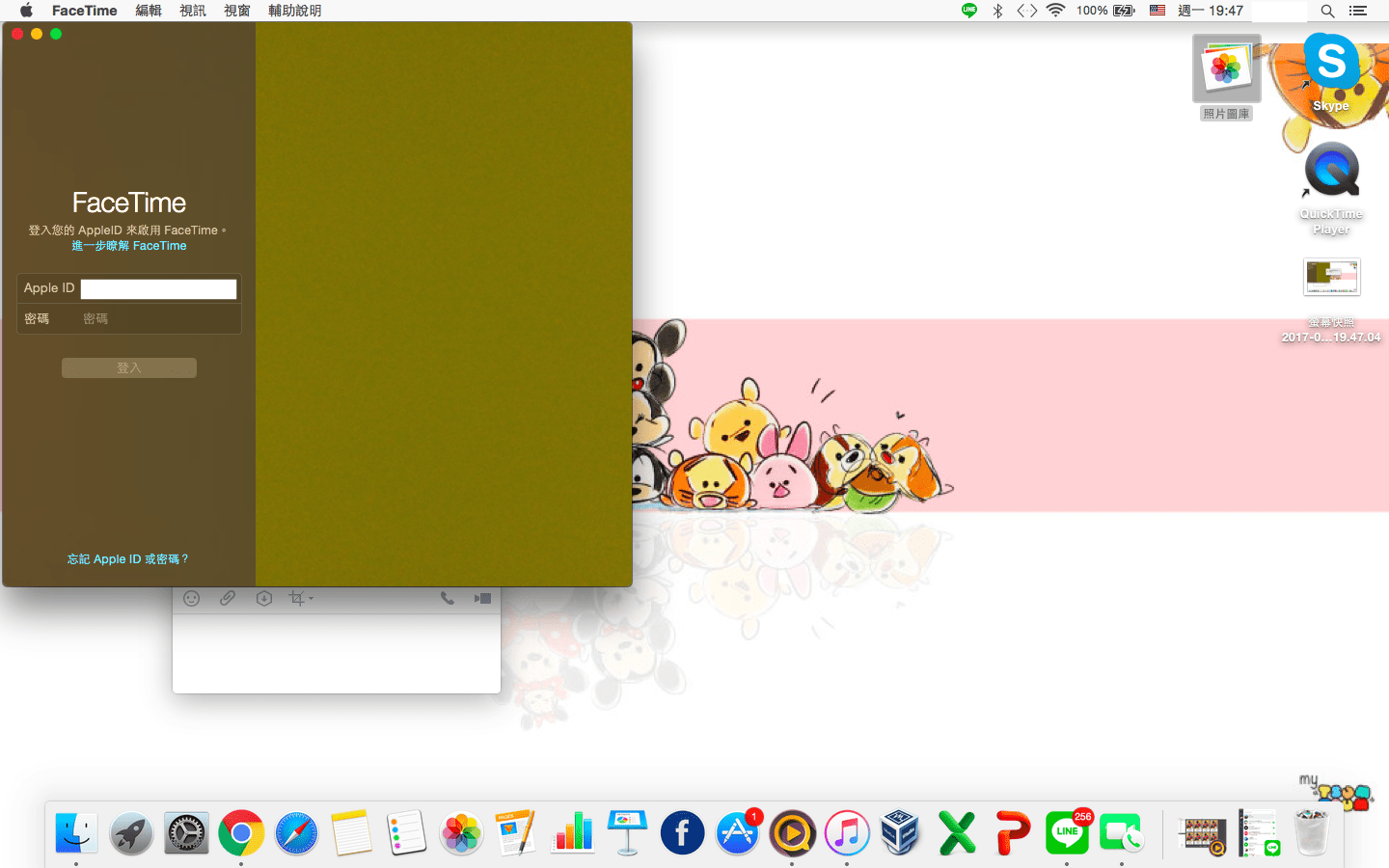Toggle Spotlight search in the menu bar

(1327, 11)
